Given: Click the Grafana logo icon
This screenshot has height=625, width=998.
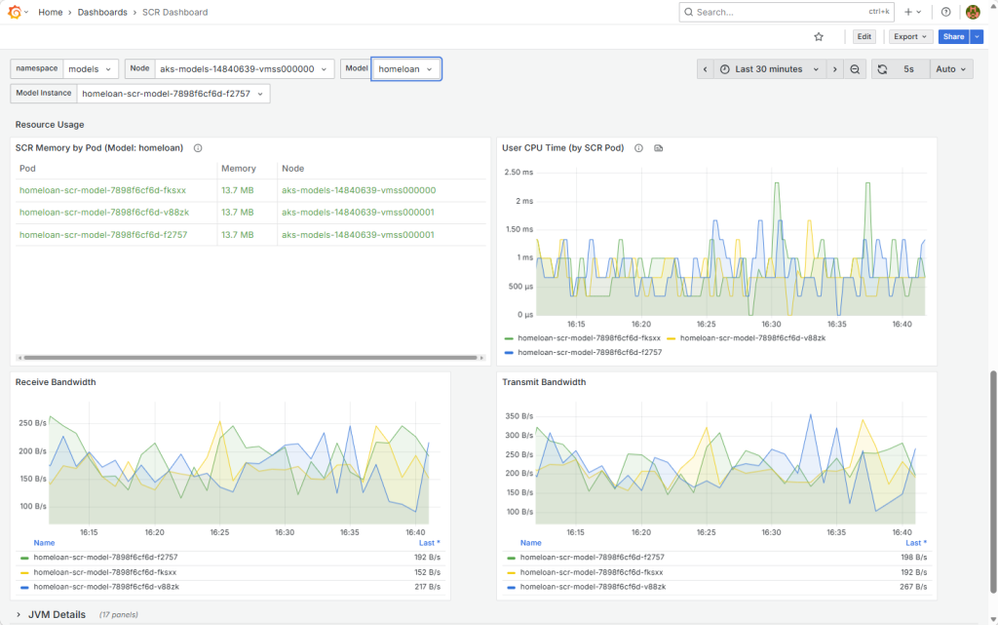Looking at the screenshot, I should pos(14,12).
